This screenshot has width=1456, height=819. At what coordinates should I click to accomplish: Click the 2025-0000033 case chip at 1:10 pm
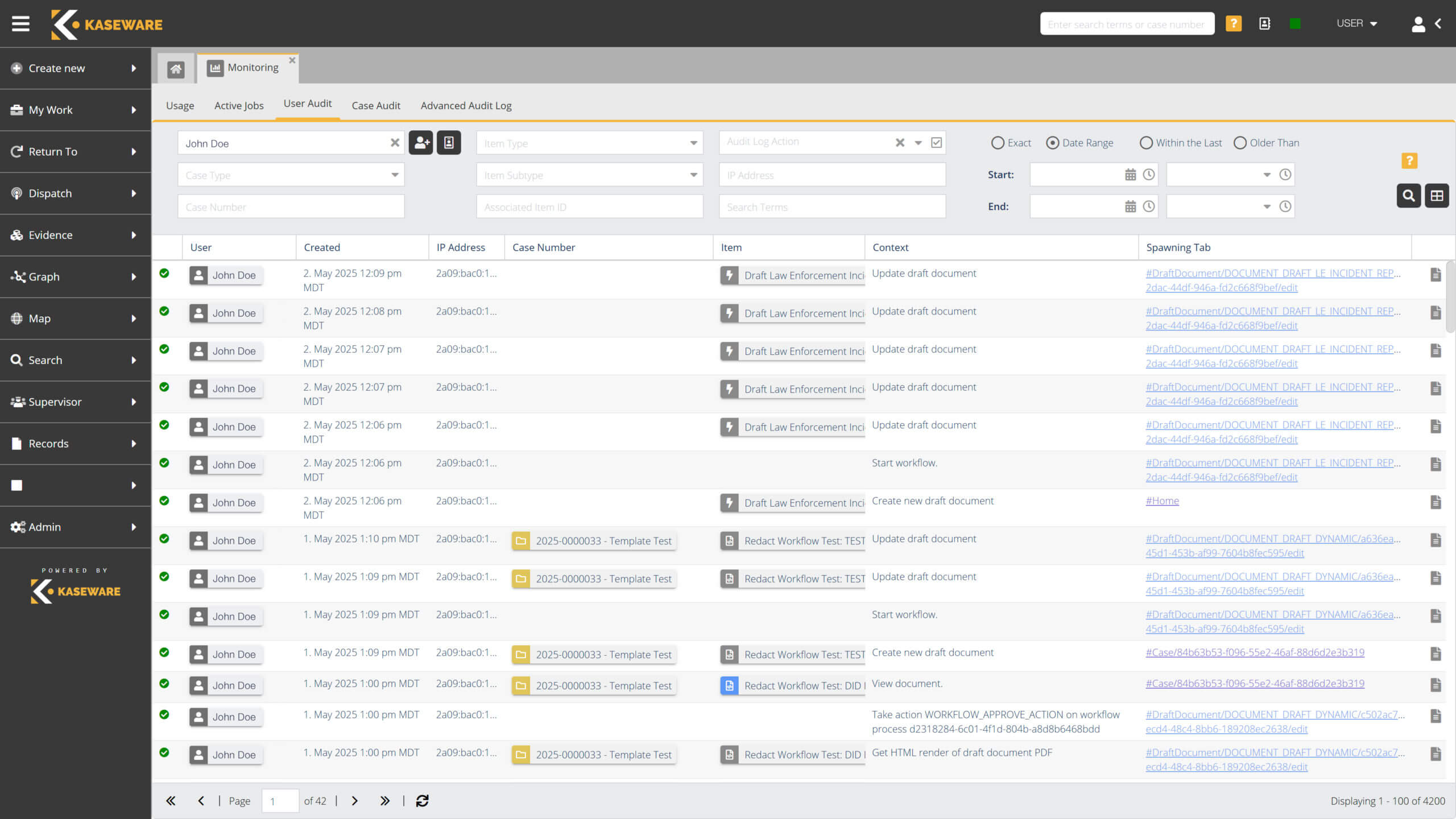pos(594,540)
